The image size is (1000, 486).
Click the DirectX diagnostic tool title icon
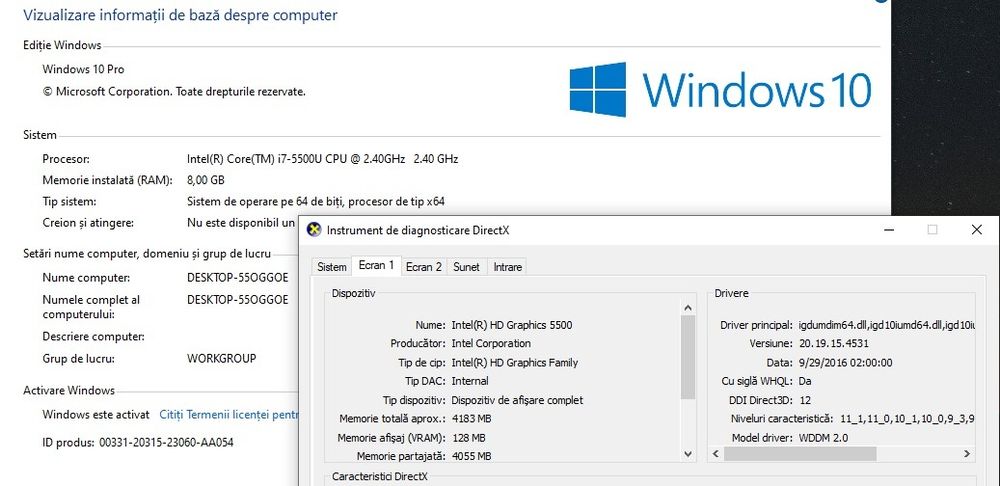(313, 230)
